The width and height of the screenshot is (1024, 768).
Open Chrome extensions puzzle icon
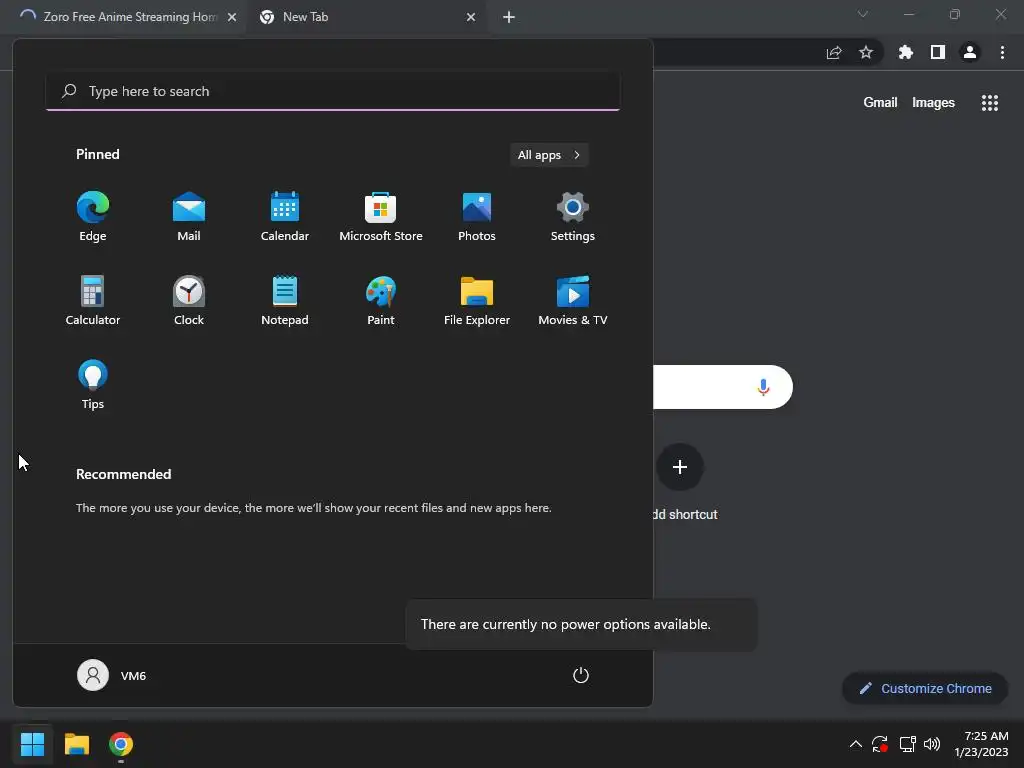click(906, 52)
